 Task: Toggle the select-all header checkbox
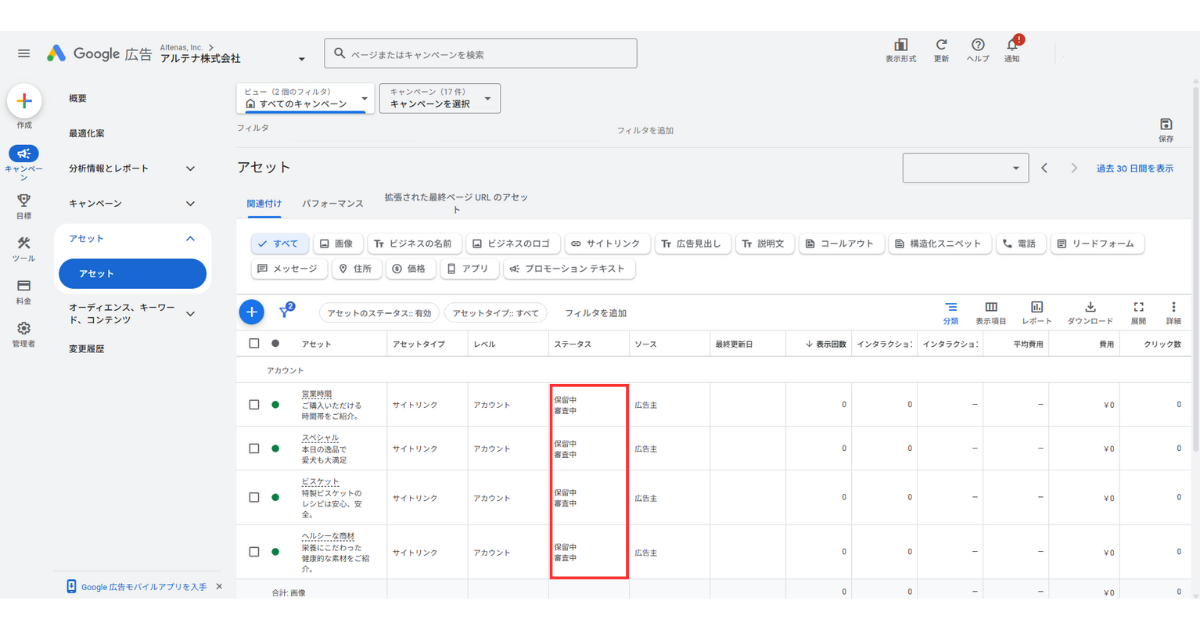point(254,344)
